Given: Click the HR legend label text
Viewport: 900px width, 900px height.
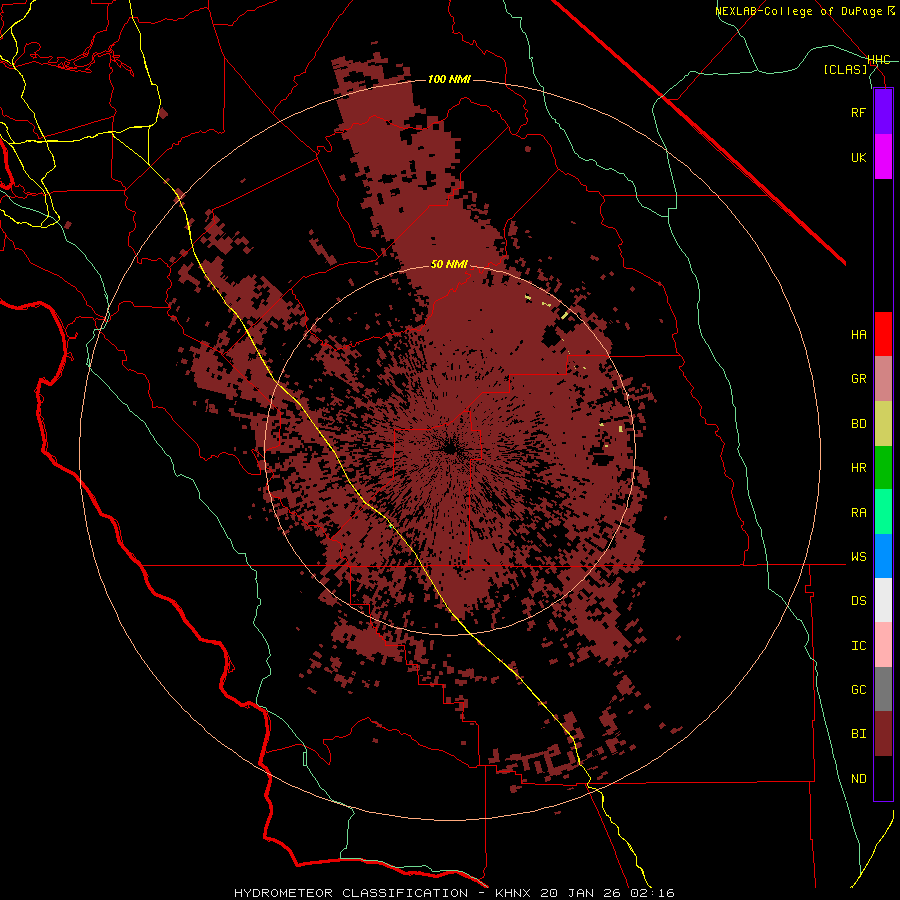Looking at the screenshot, I should 859,468.
